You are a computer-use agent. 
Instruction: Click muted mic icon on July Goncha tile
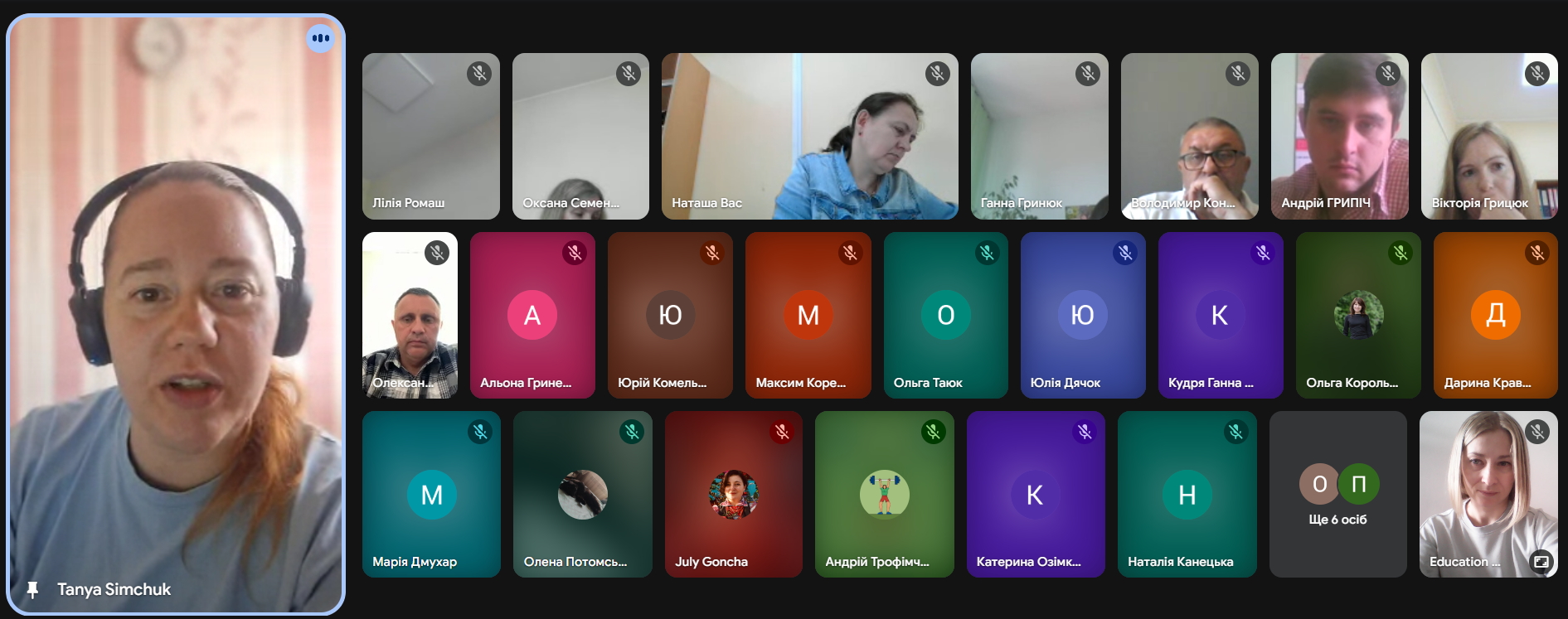tap(781, 432)
